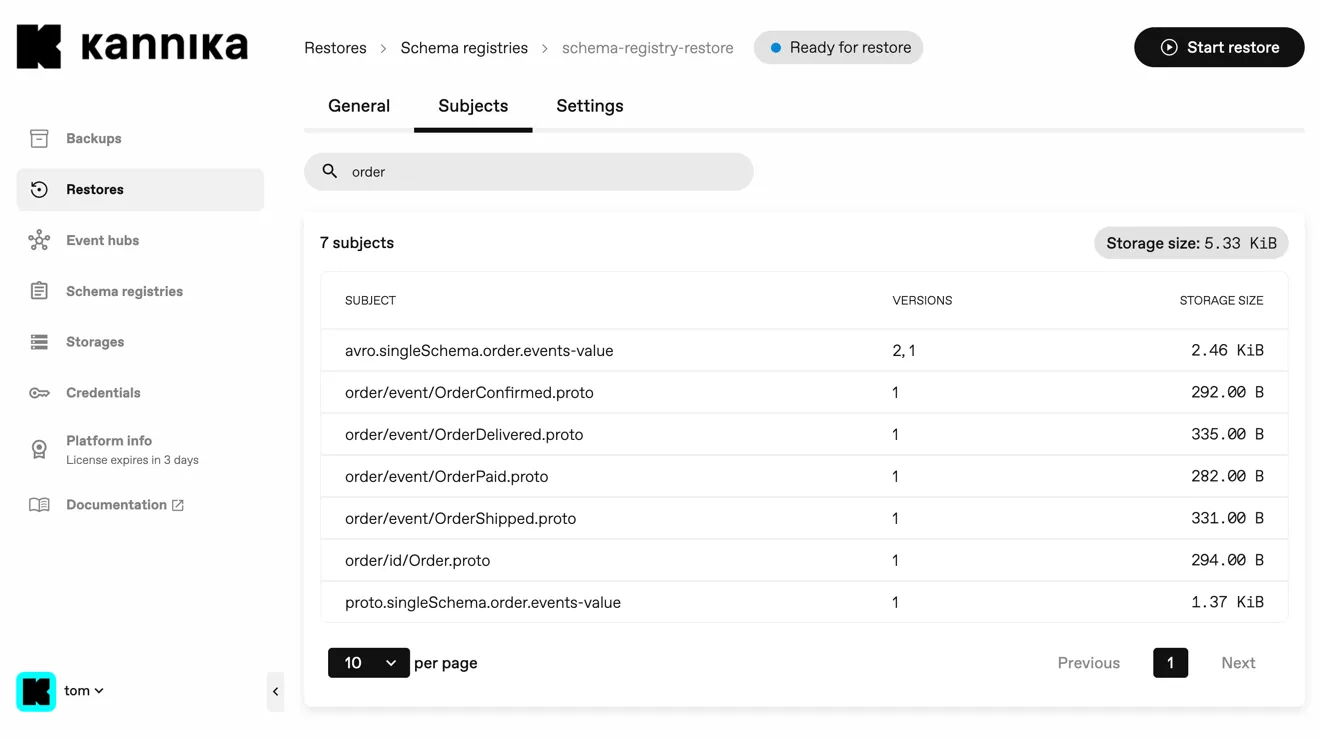Open the Settings tab
The width and height of the screenshot is (1321, 741).
589,106
